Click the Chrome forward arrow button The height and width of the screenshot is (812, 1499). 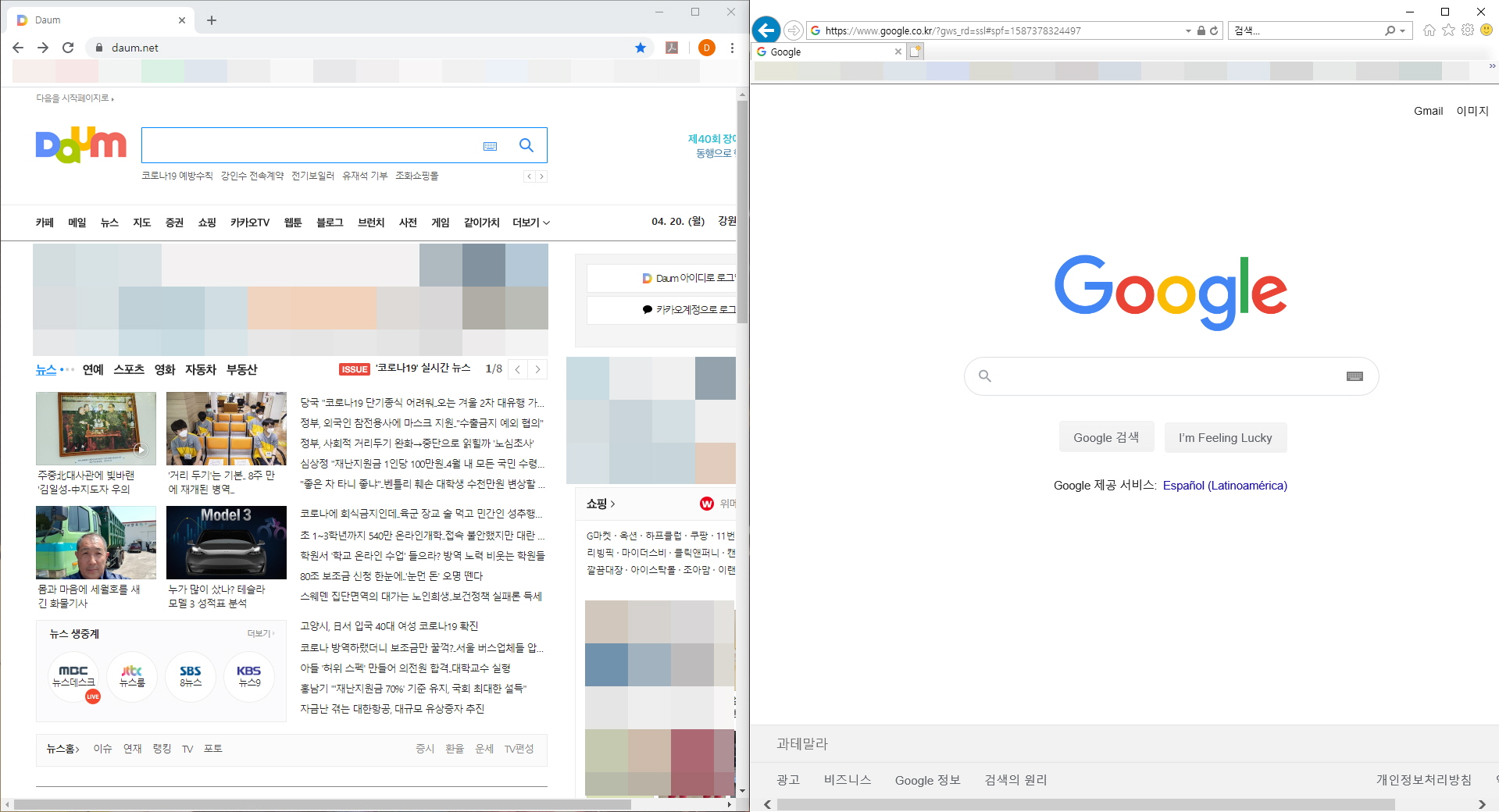click(x=43, y=48)
